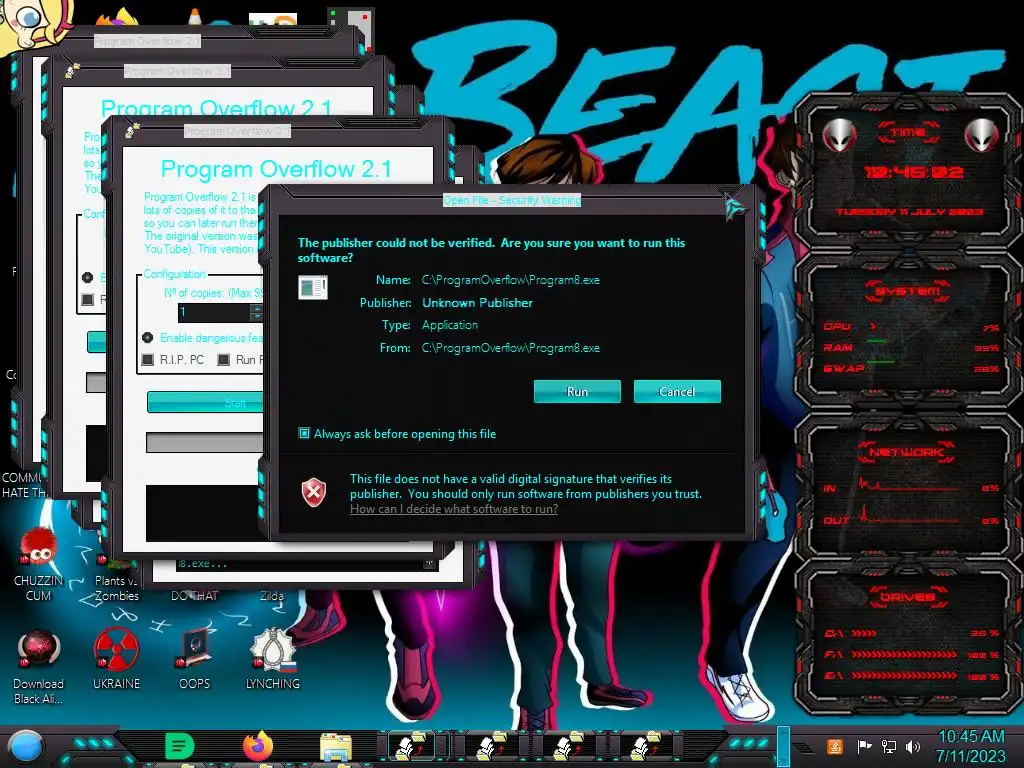Click the network OUT graph row
The height and width of the screenshot is (768, 1024).
point(911,519)
